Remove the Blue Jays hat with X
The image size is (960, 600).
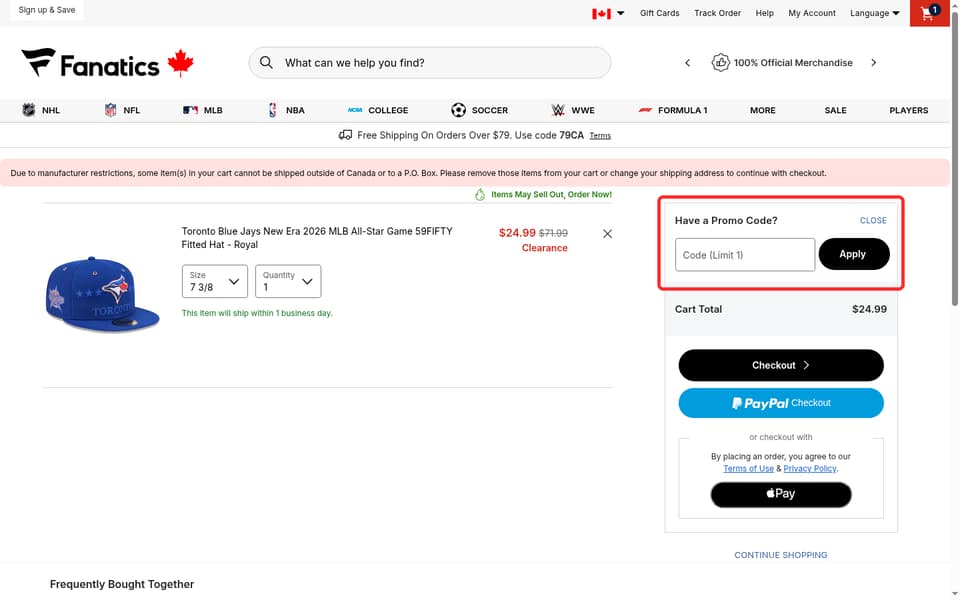607,234
